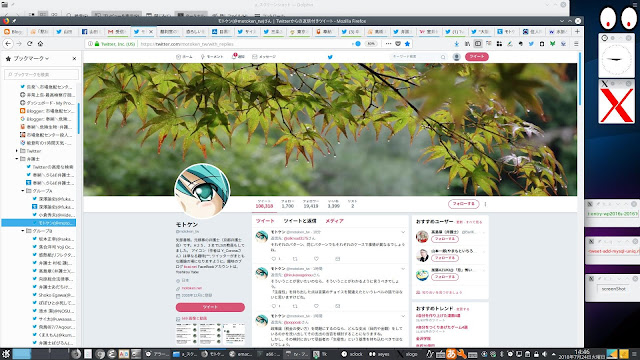The height and width of the screenshot is (360, 640).
Task: Open a new tab with plus button
Action: click(577, 31)
